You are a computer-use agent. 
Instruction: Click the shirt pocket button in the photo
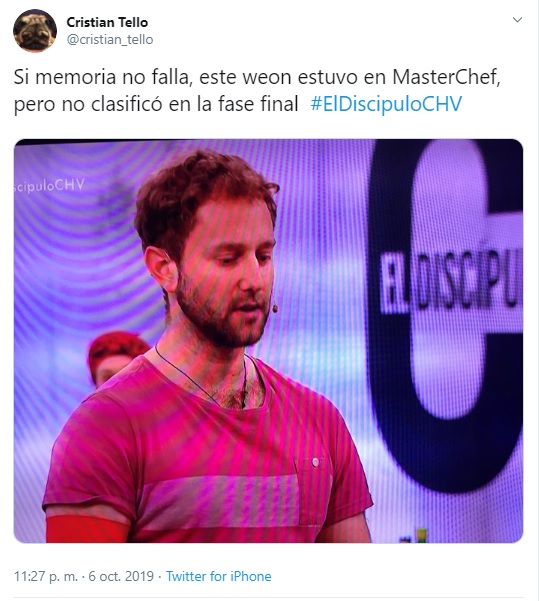point(315,462)
